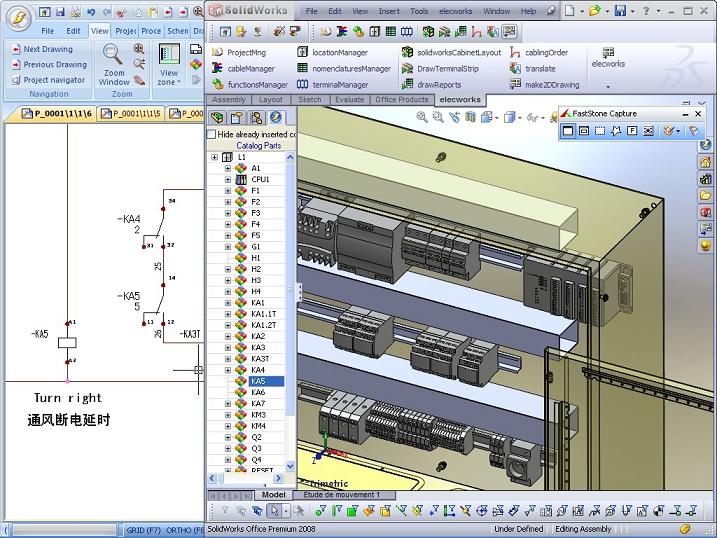Toggle 'Hide already inserted' checkbox
The height and width of the screenshot is (538, 717).
211,134
